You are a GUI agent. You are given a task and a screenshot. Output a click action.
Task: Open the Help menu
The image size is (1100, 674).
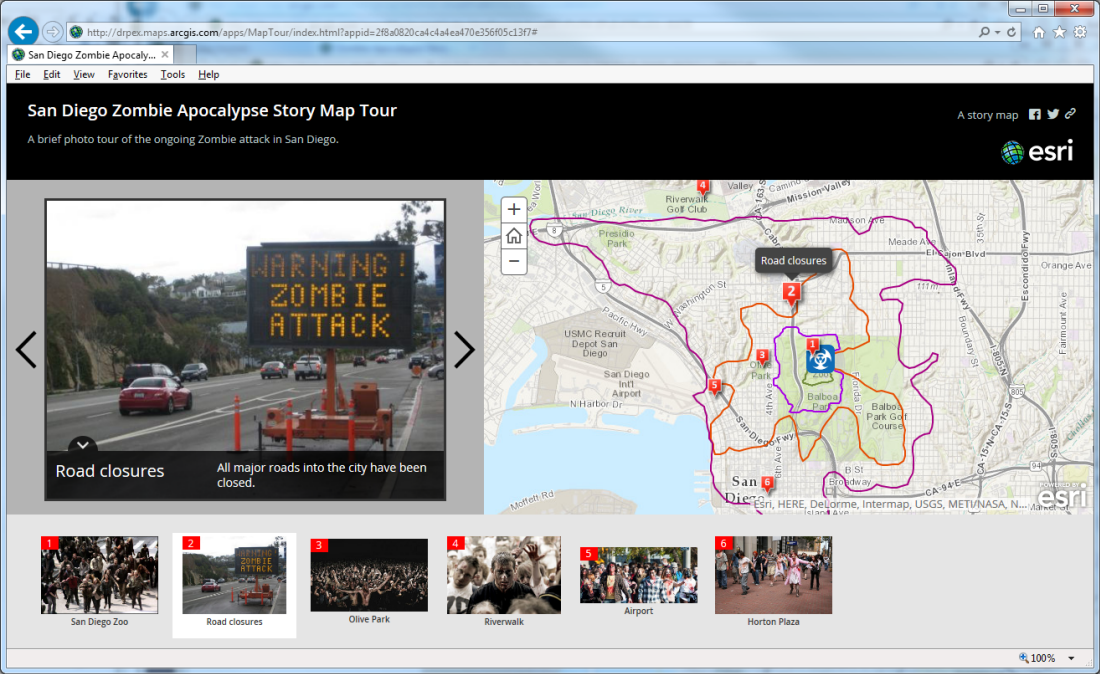click(x=208, y=74)
